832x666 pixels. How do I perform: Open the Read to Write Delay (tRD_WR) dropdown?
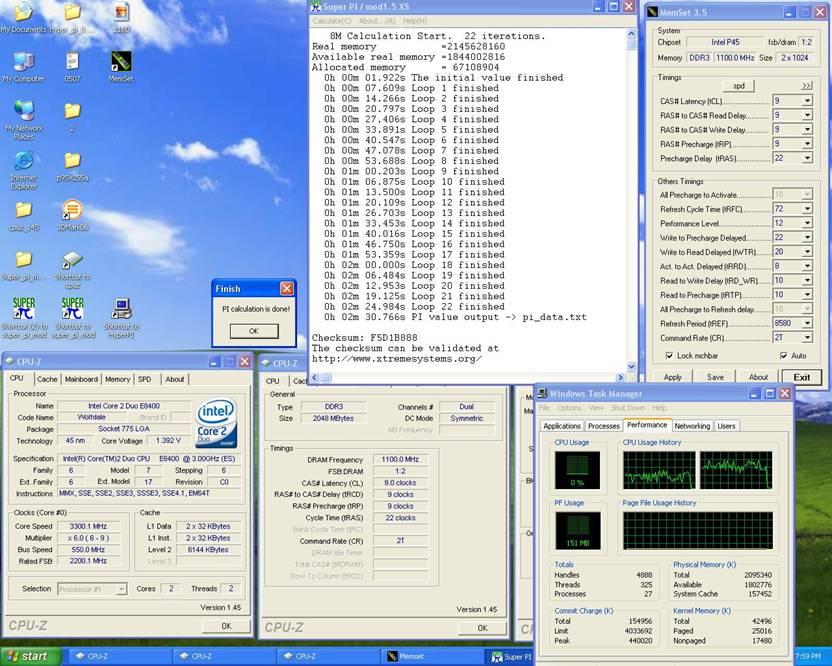click(807, 280)
